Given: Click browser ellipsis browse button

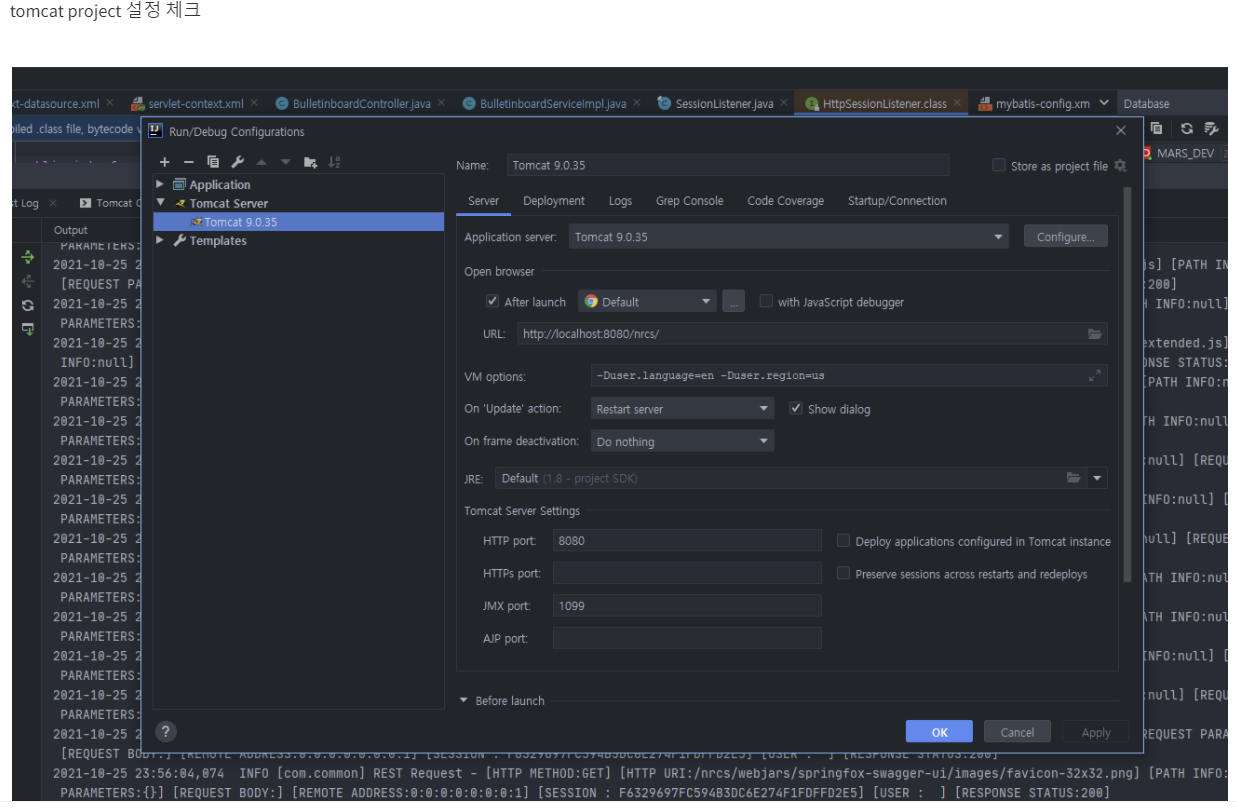Looking at the screenshot, I should coord(734,301).
